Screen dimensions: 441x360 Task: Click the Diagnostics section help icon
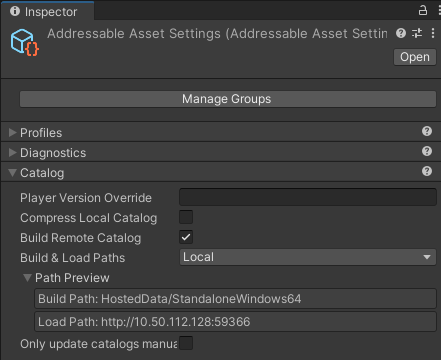(427, 151)
